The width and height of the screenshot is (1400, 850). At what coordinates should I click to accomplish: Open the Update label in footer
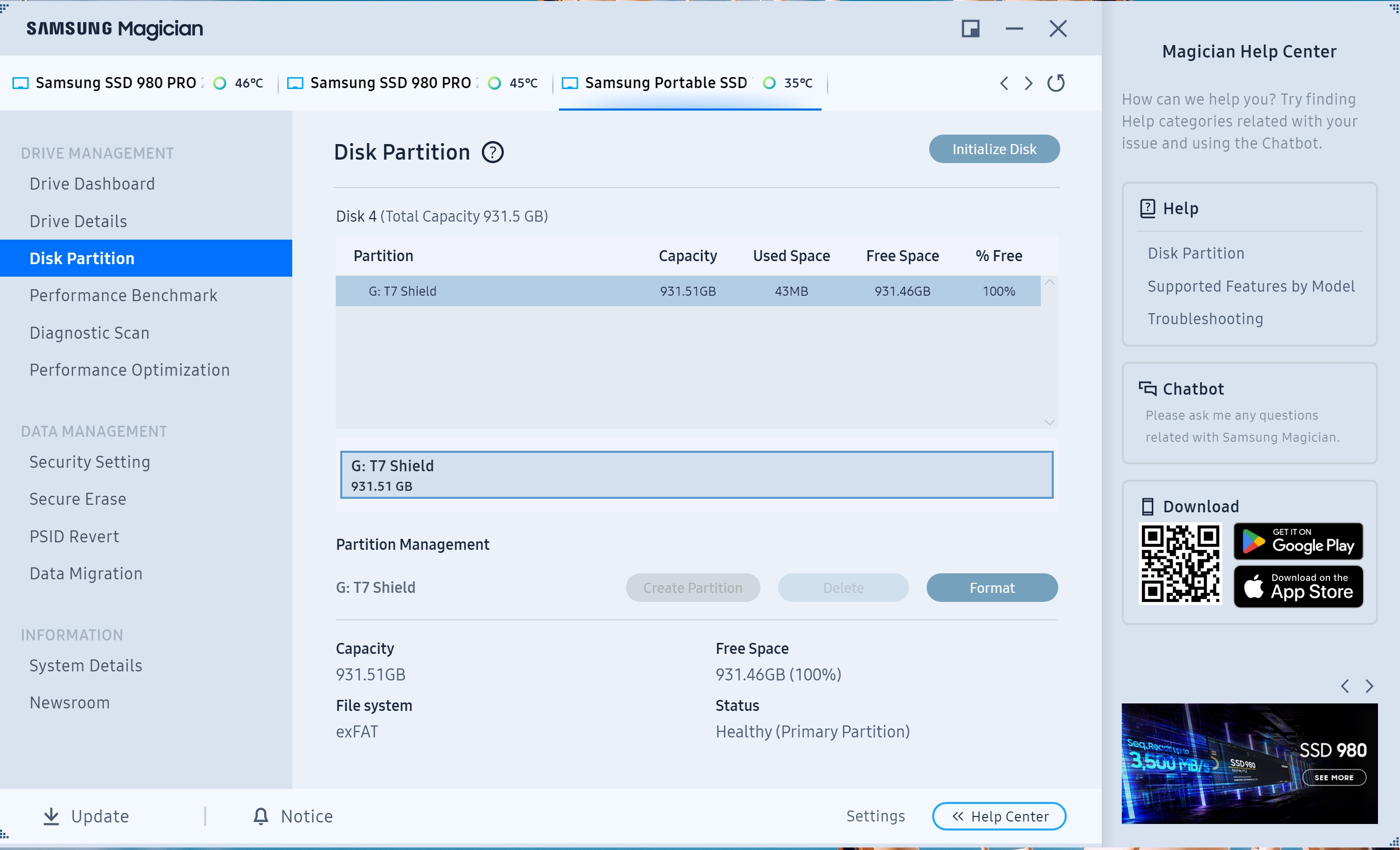(x=100, y=816)
